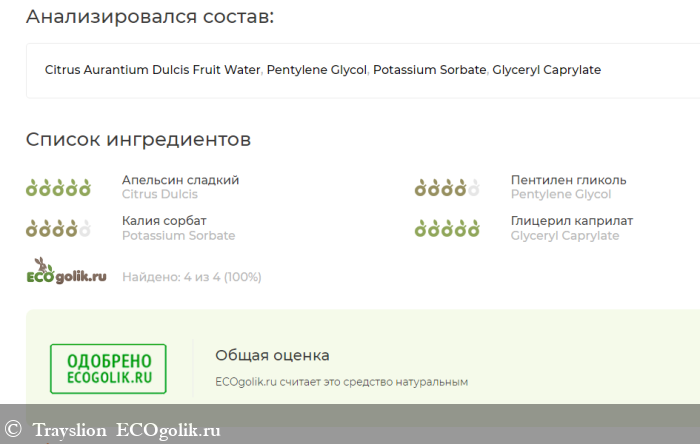Image resolution: width=700 pixels, height=444 pixels.
Task: Click the rating icons beside Калия сорбат
Action: (58, 229)
